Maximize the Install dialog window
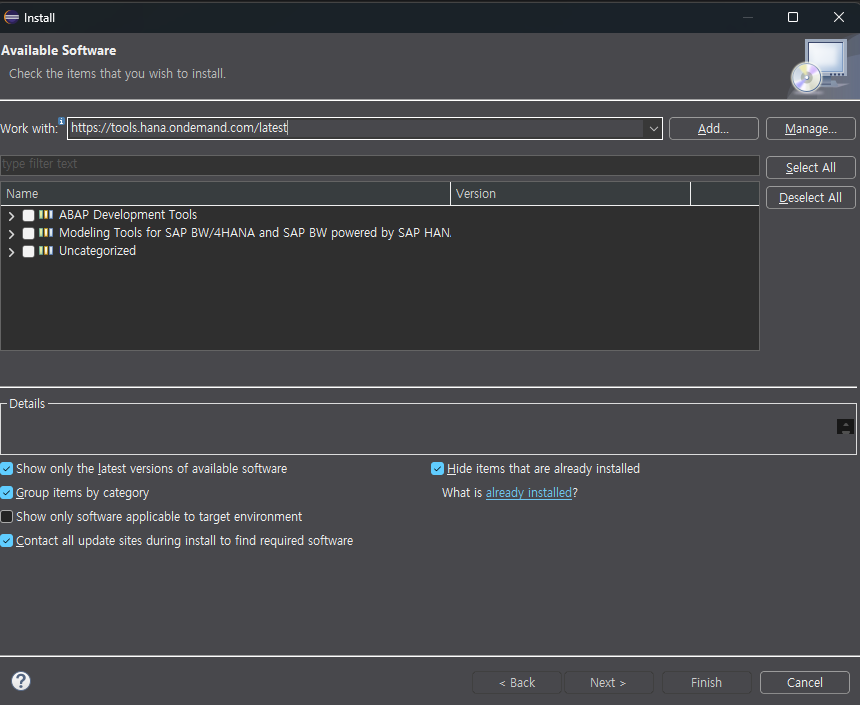This screenshot has height=705, width=860. tap(793, 17)
